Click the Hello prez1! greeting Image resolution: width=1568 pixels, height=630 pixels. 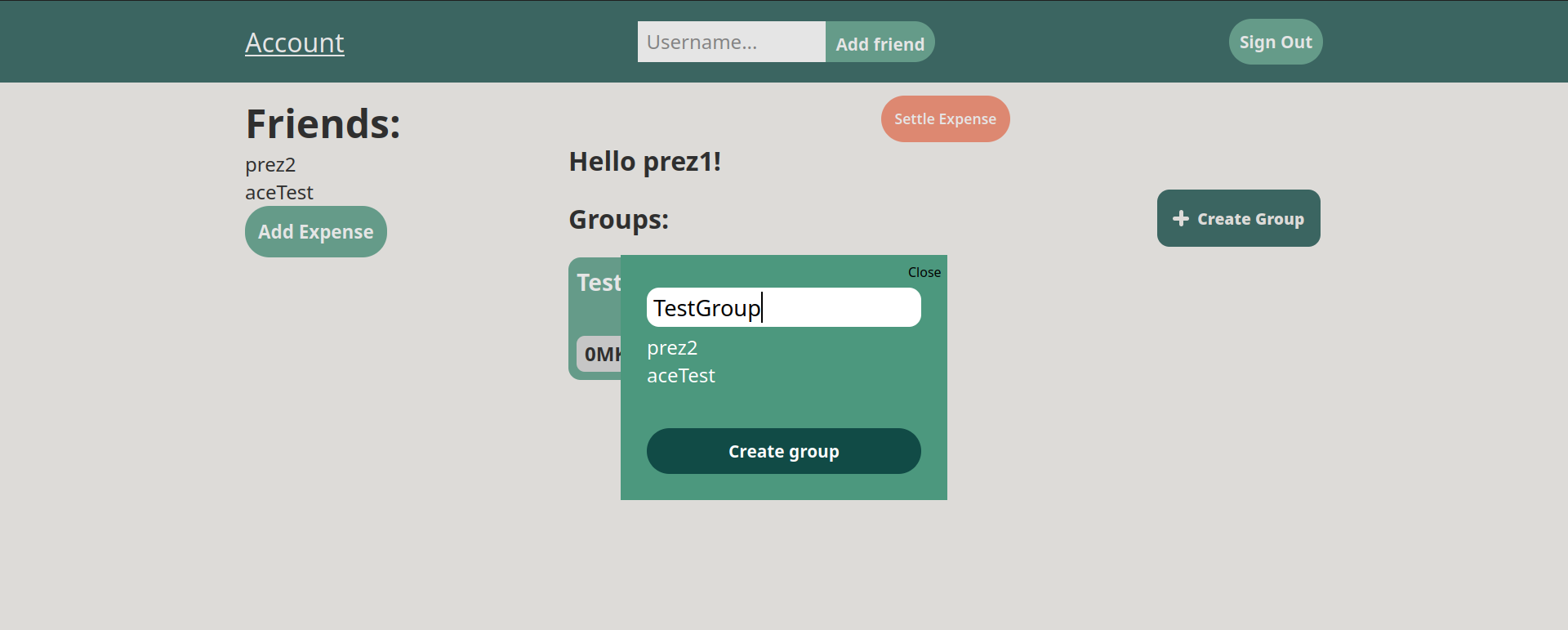coord(644,162)
